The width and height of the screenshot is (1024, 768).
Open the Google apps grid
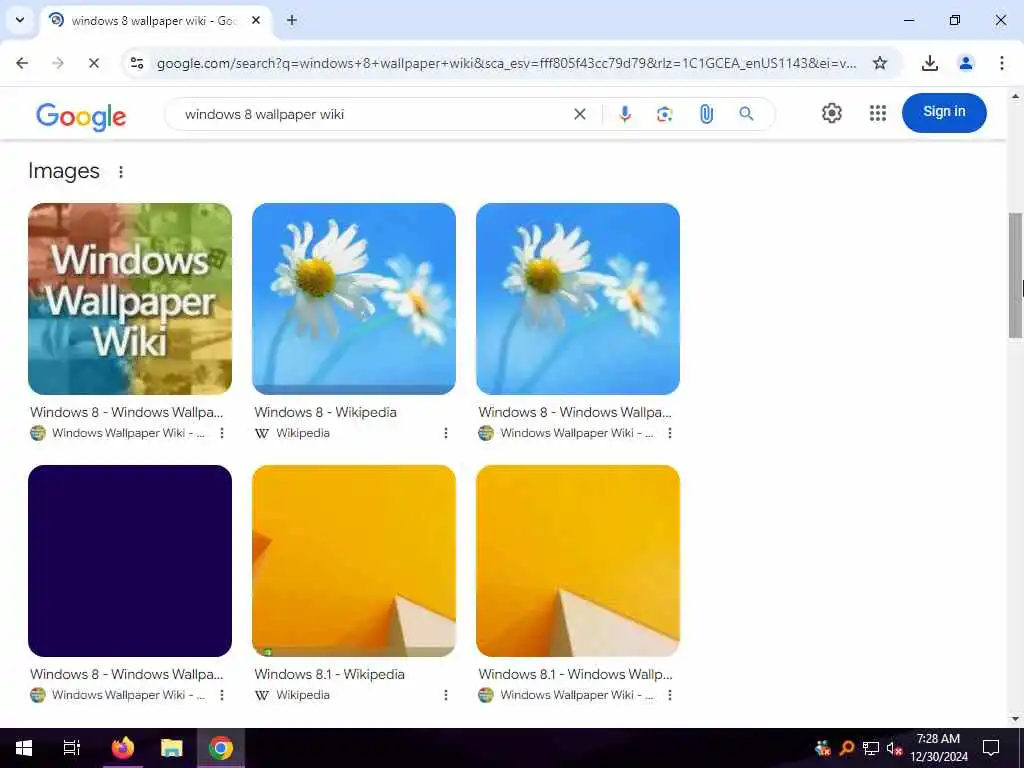pyautogui.click(x=878, y=113)
